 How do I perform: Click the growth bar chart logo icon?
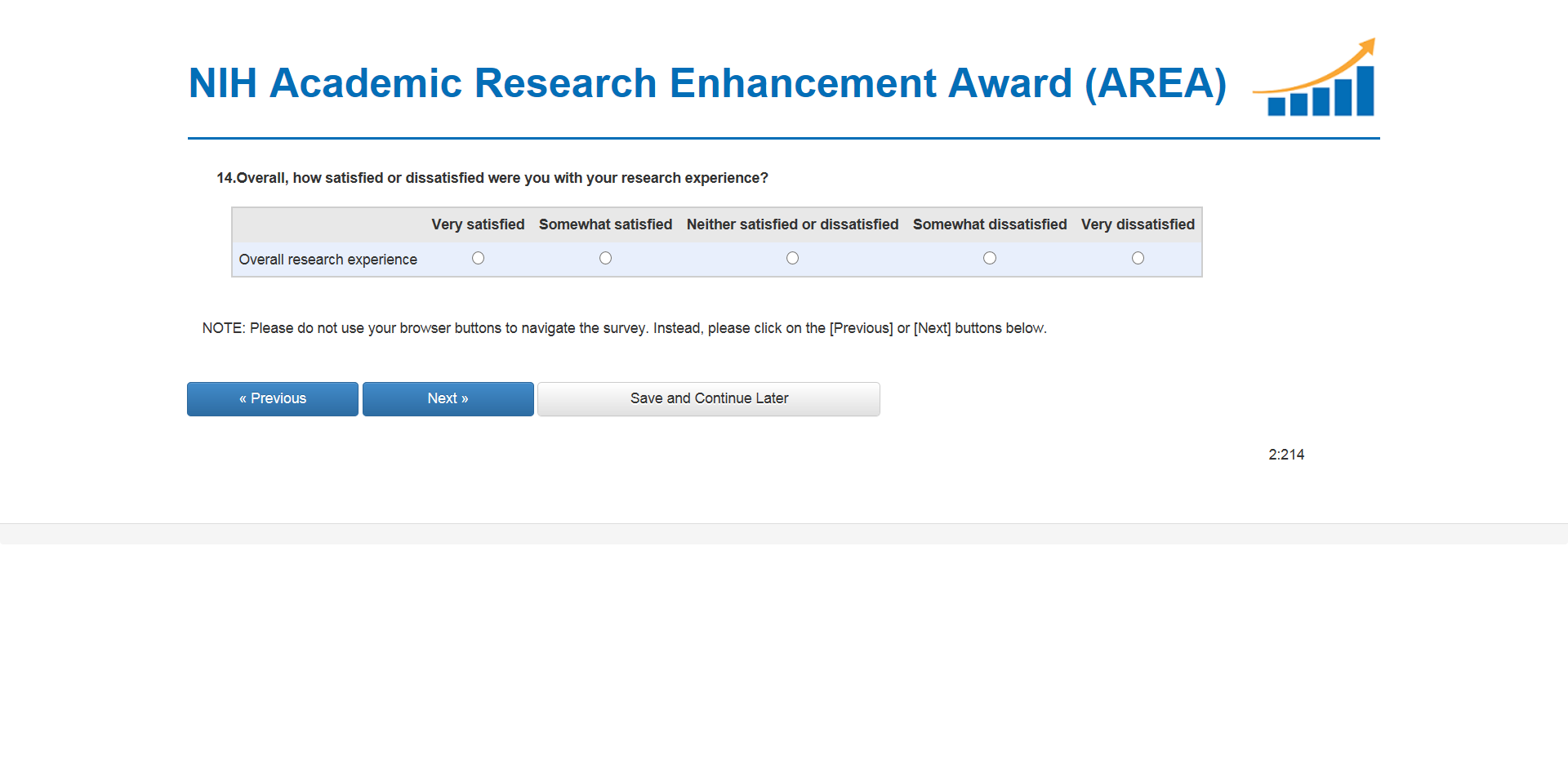click(x=1315, y=78)
